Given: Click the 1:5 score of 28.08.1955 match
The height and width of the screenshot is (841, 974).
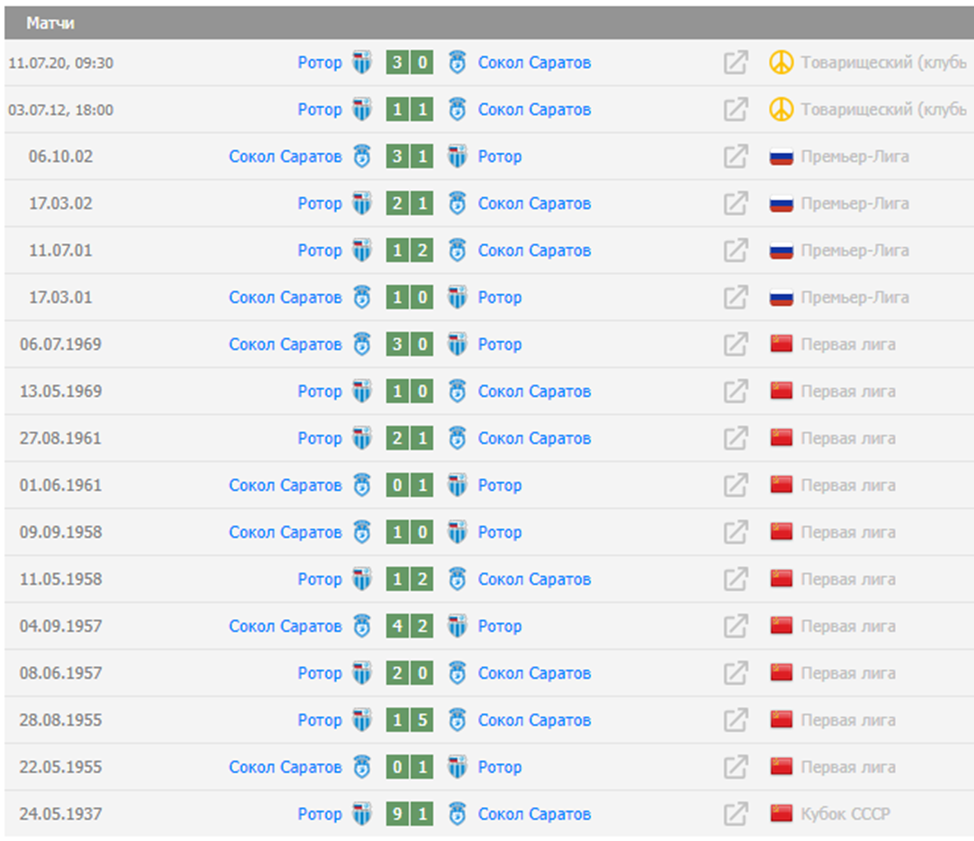Looking at the screenshot, I should click(x=409, y=720).
